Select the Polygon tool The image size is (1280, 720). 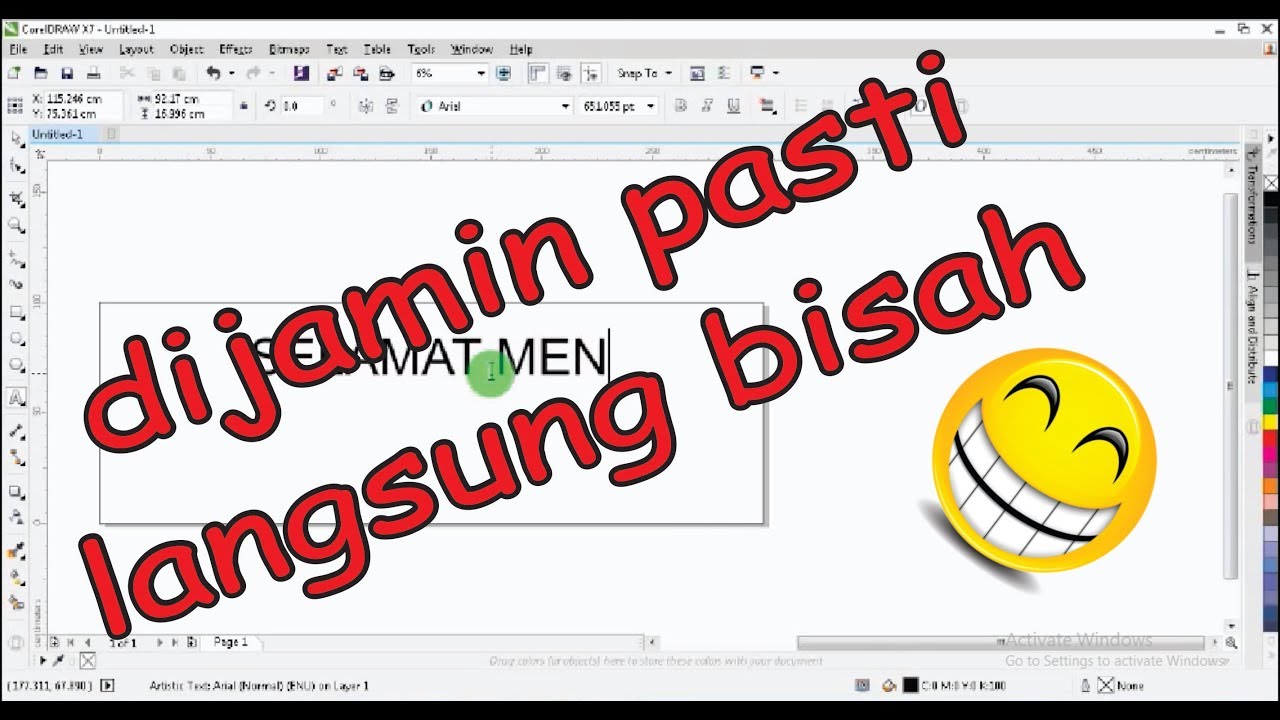point(17,366)
